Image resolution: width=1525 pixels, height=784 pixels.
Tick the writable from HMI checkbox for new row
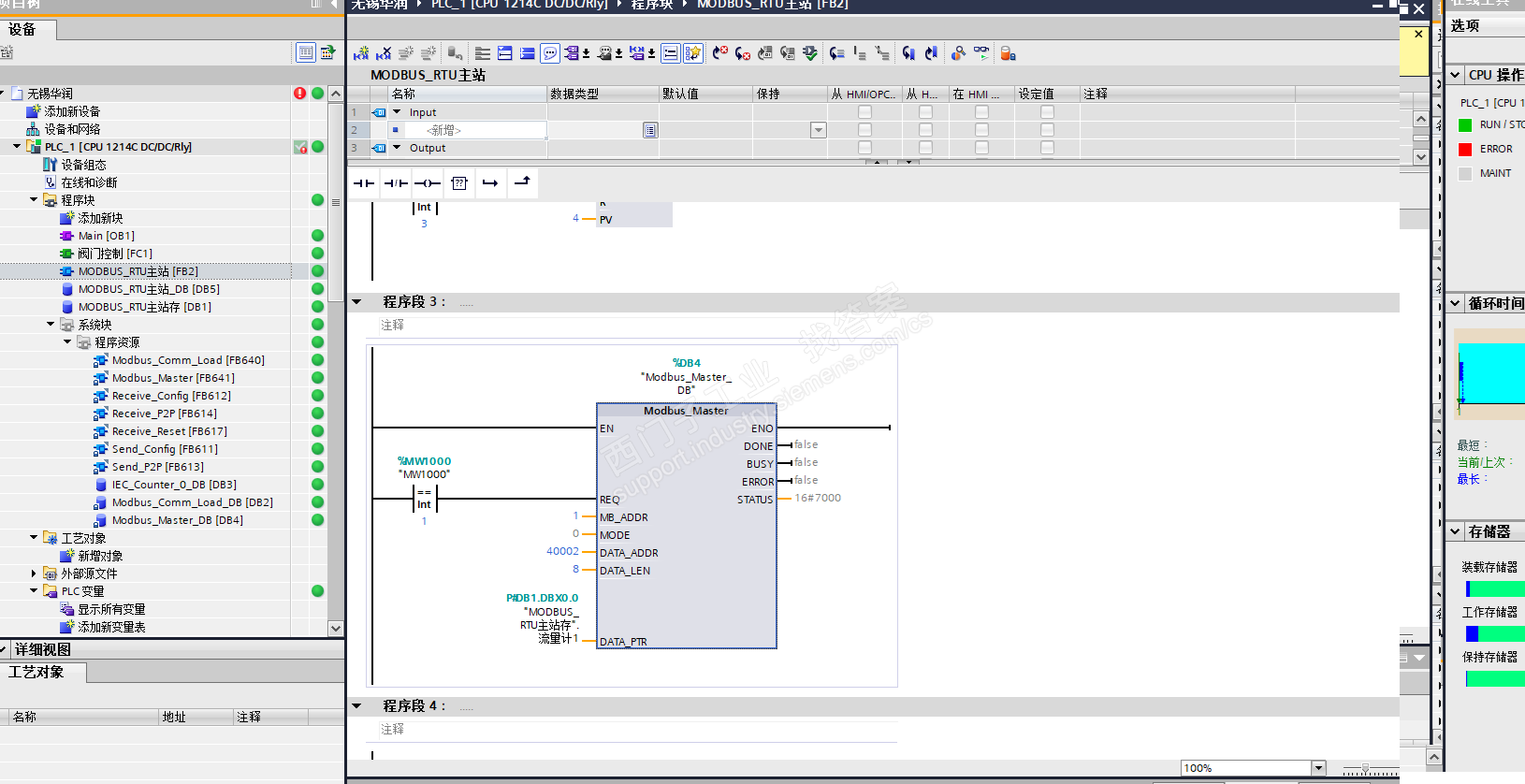point(925,130)
